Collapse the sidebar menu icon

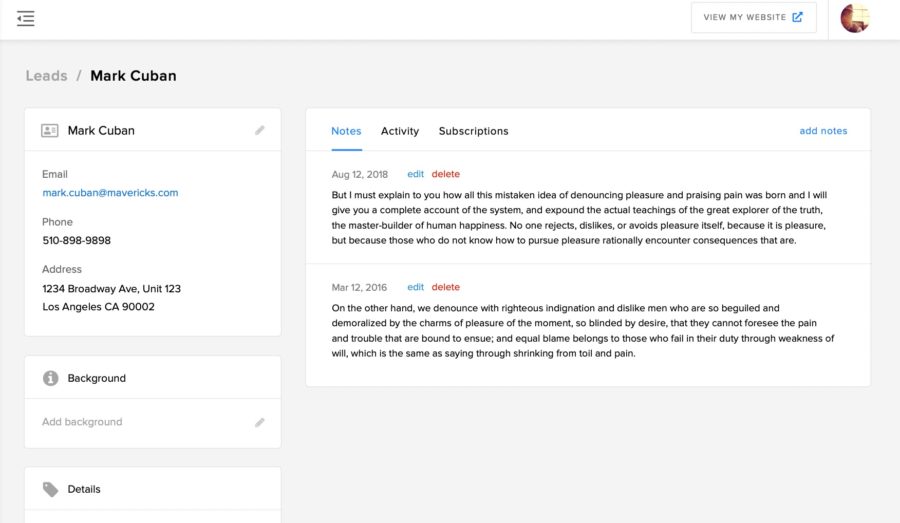pyautogui.click(x=25, y=18)
